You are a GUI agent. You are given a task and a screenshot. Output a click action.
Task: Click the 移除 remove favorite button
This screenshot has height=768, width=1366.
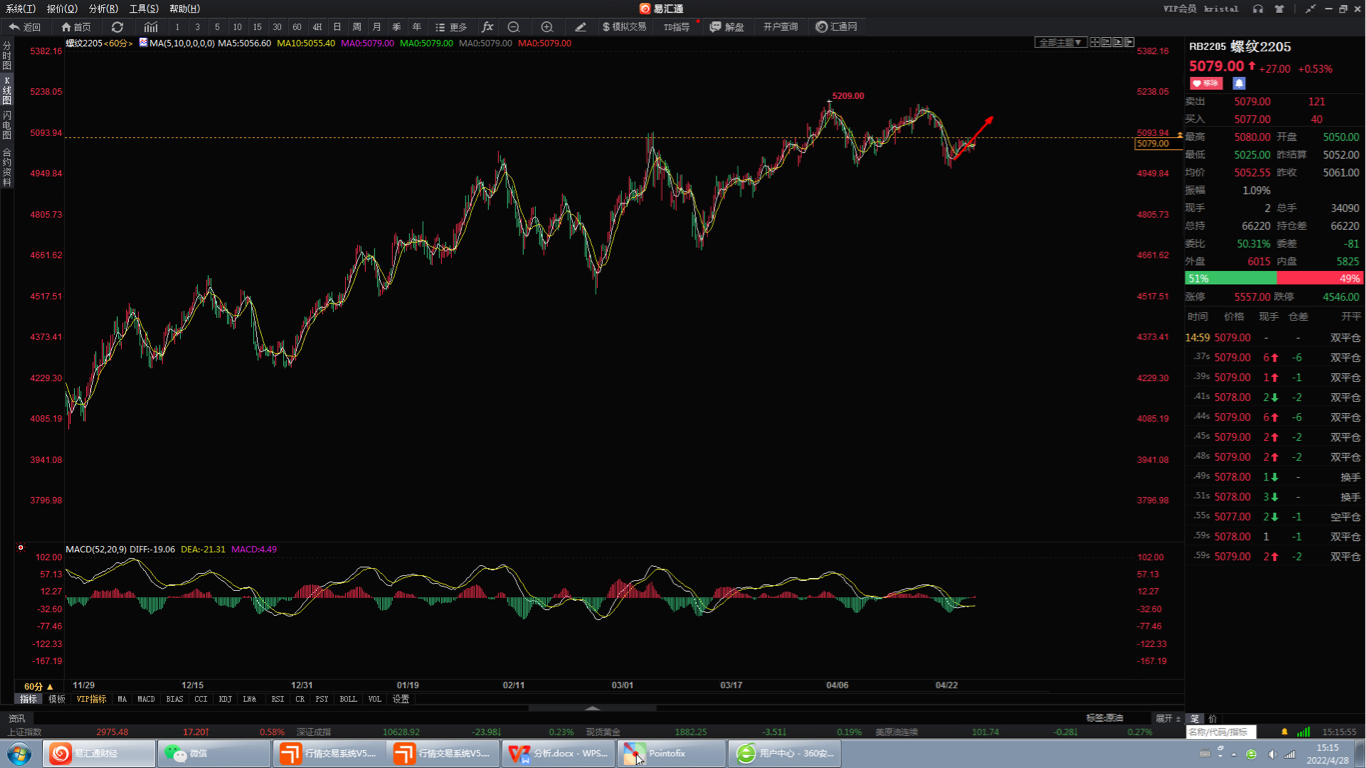(x=1206, y=83)
